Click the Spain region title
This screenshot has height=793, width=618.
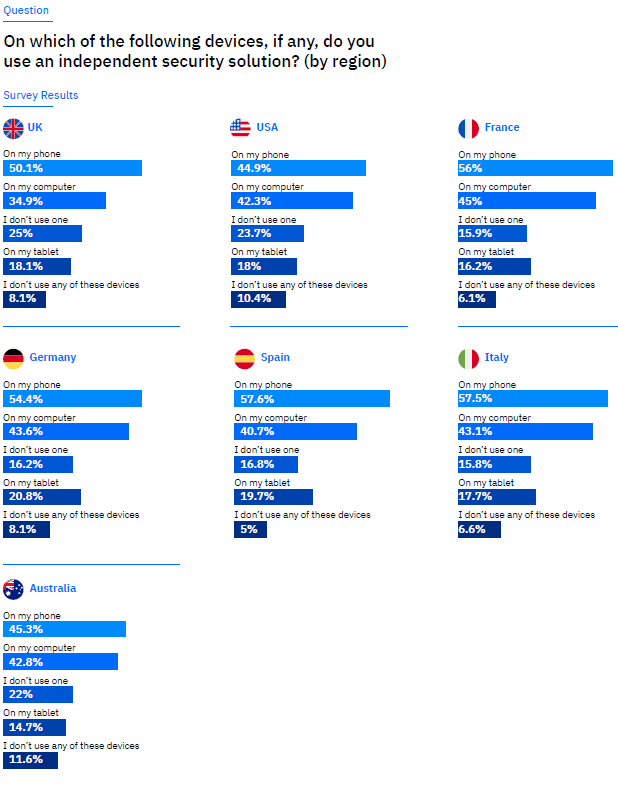[x=276, y=358]
